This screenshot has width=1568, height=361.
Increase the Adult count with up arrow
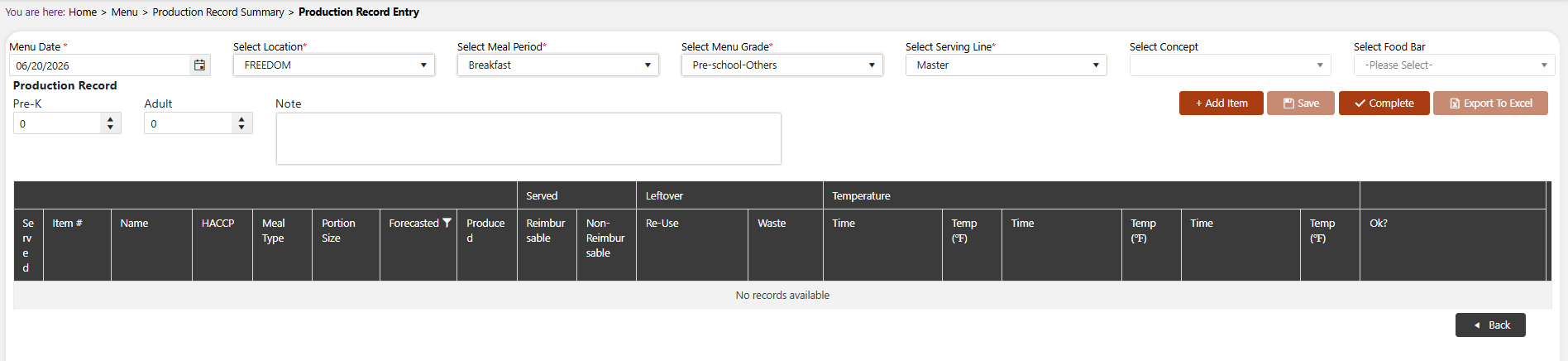(241, 119)
